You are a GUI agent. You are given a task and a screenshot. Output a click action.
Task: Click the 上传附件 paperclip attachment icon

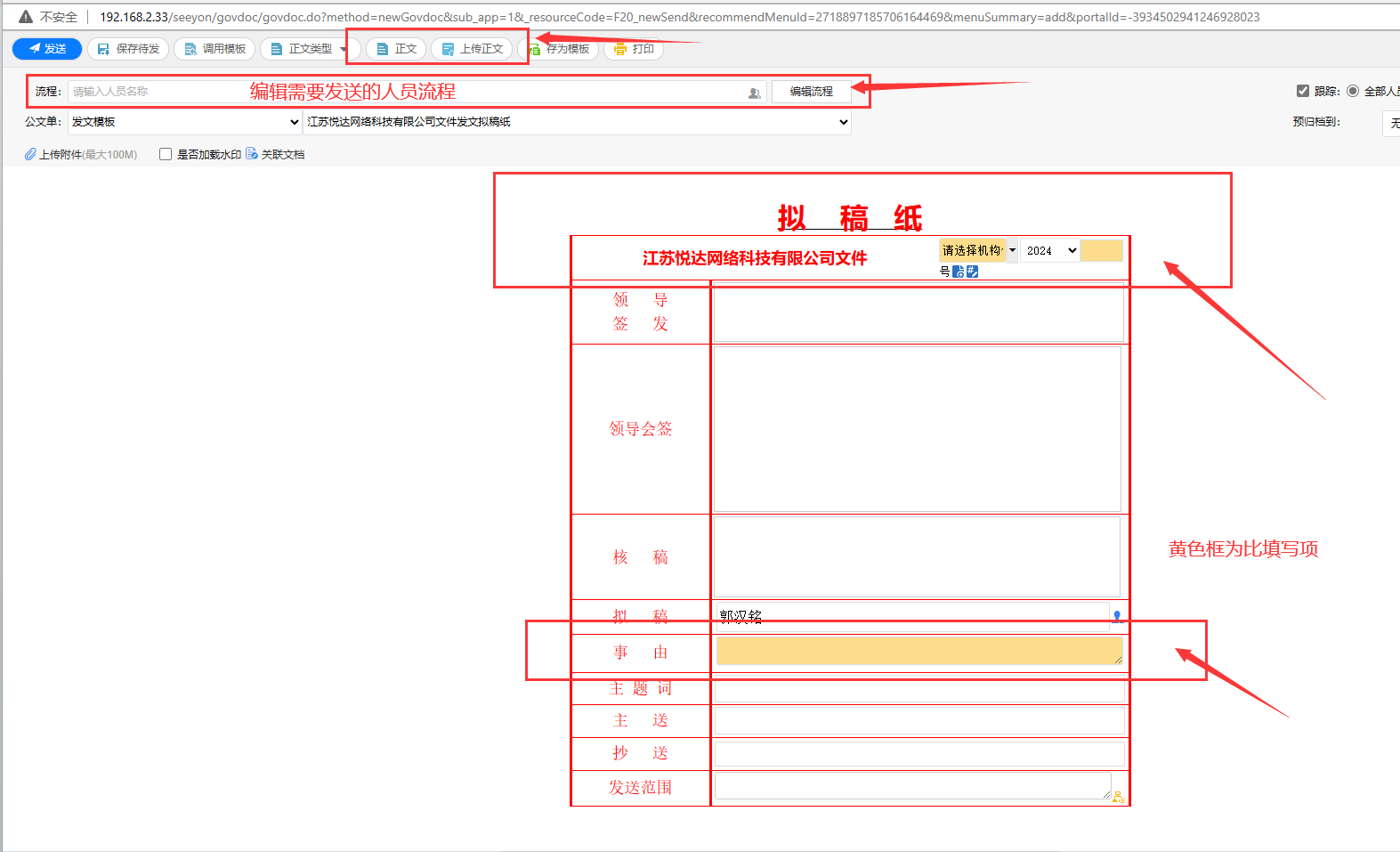[30, 154]
